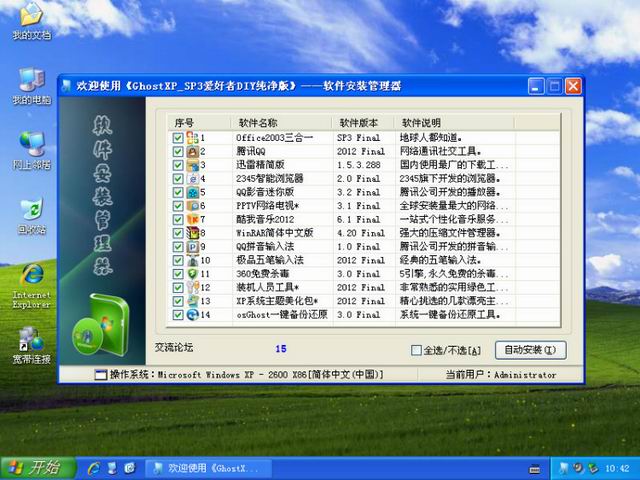
Task: Click the 软件版本 column header
Action: [363, 122]
